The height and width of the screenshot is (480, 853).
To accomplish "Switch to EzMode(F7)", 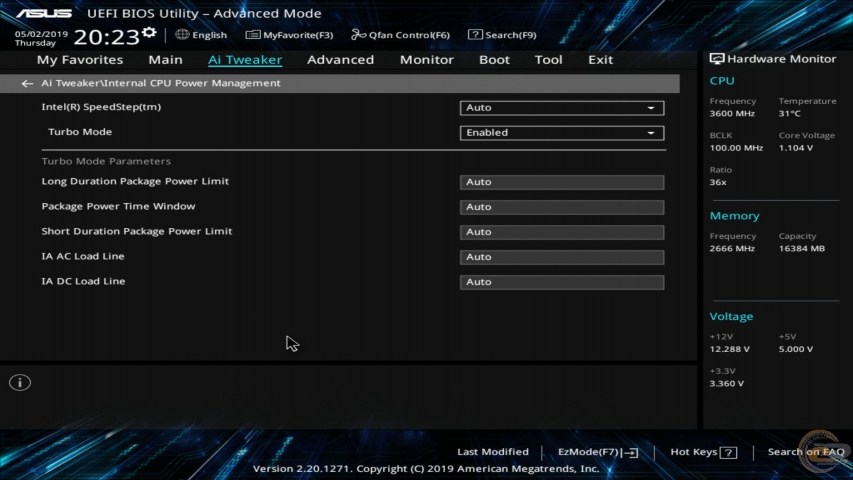I will point(598,452).
